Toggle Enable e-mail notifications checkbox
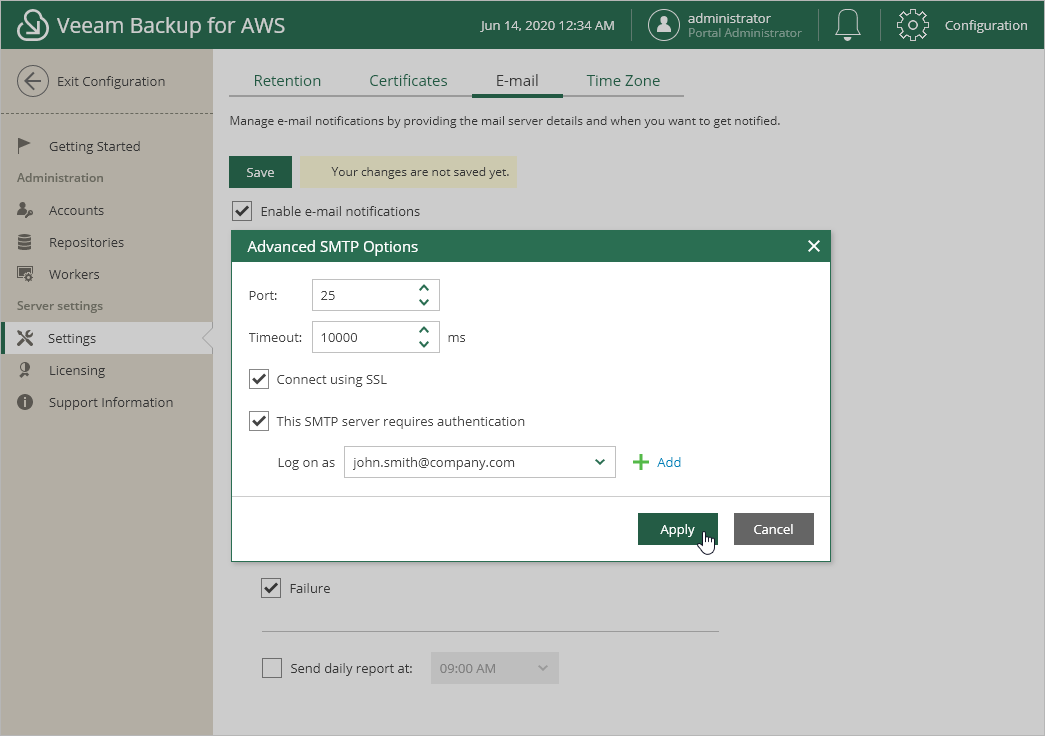The height and width of the screenshot is (736, 1045). point(242,211)
